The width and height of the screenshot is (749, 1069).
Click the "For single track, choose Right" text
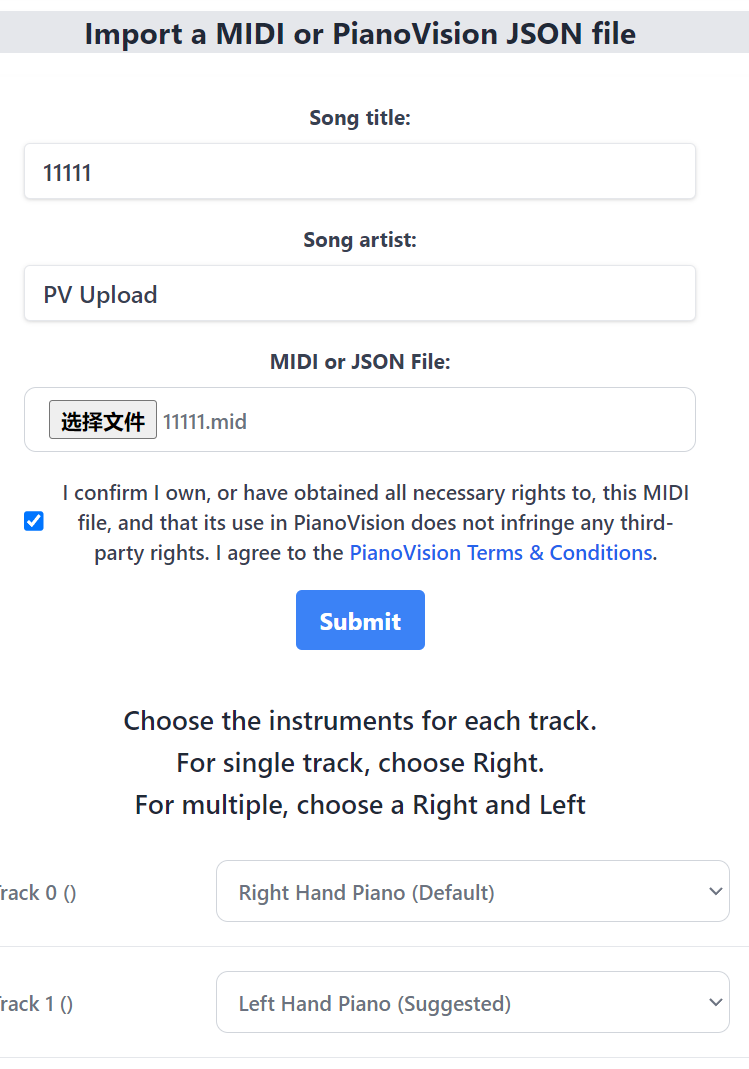pos(360,763)
